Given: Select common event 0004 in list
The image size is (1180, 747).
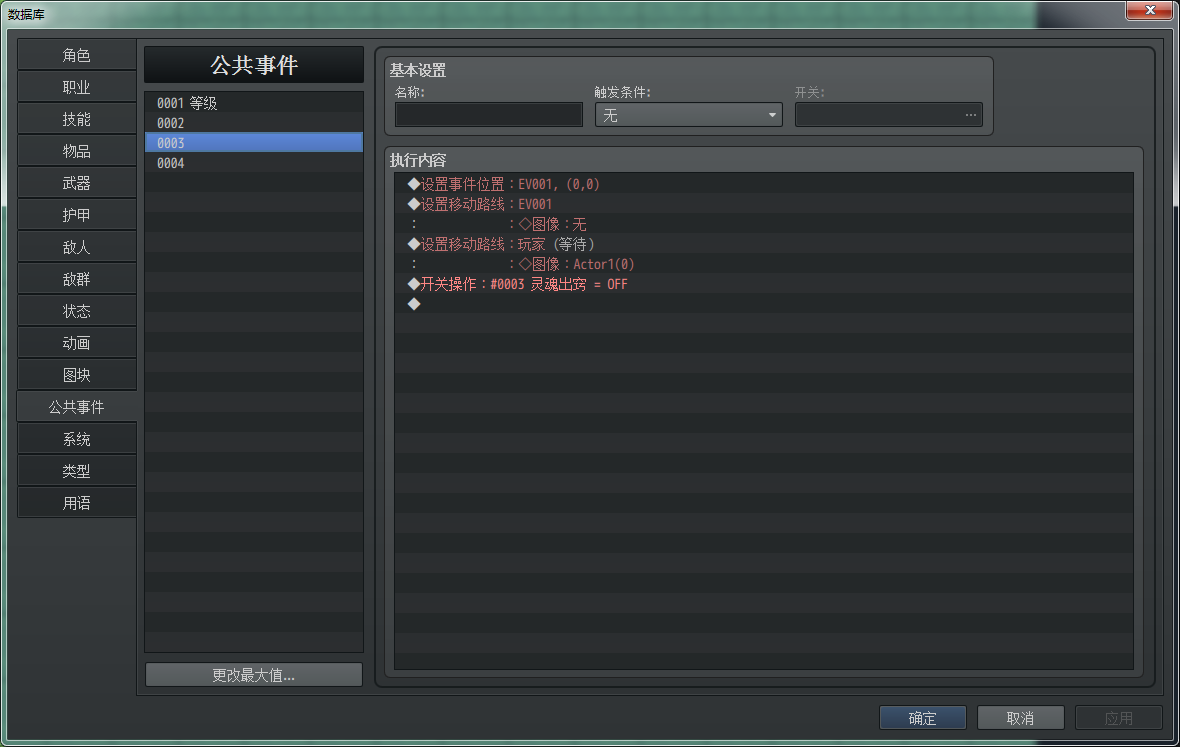Looking at the screenshot, I should [x=254, y=163].
